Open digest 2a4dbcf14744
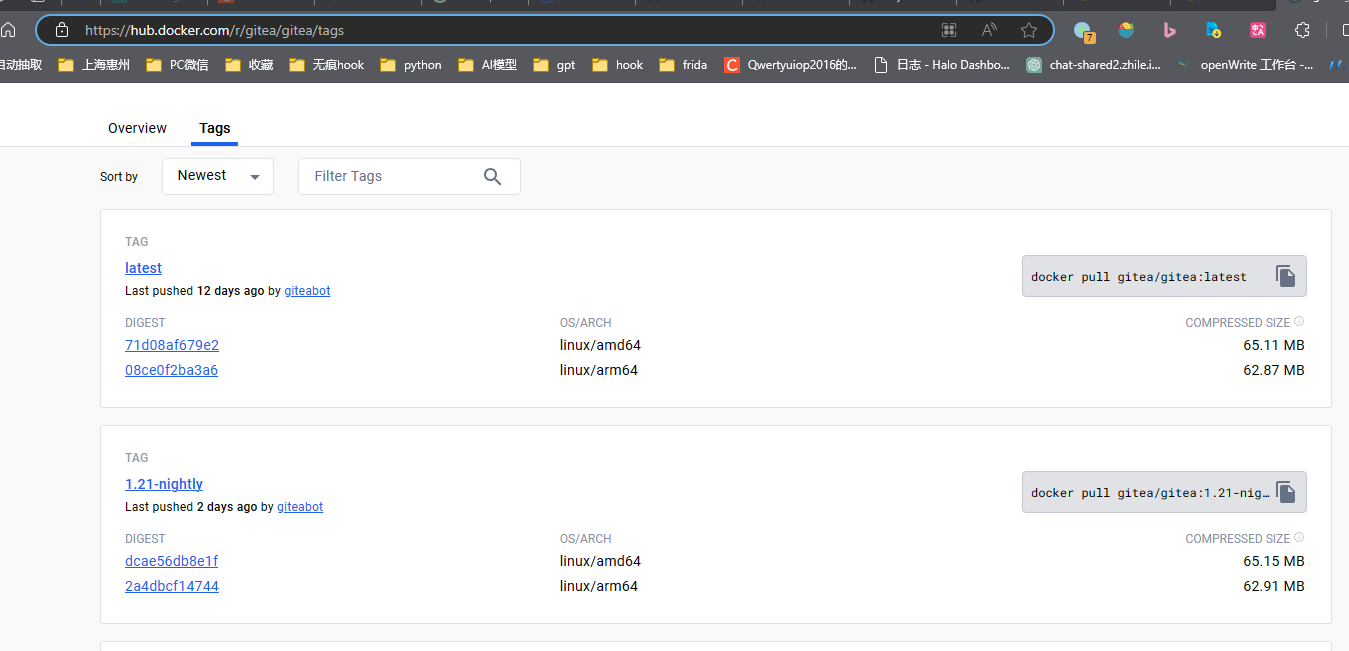 [172, 586]
